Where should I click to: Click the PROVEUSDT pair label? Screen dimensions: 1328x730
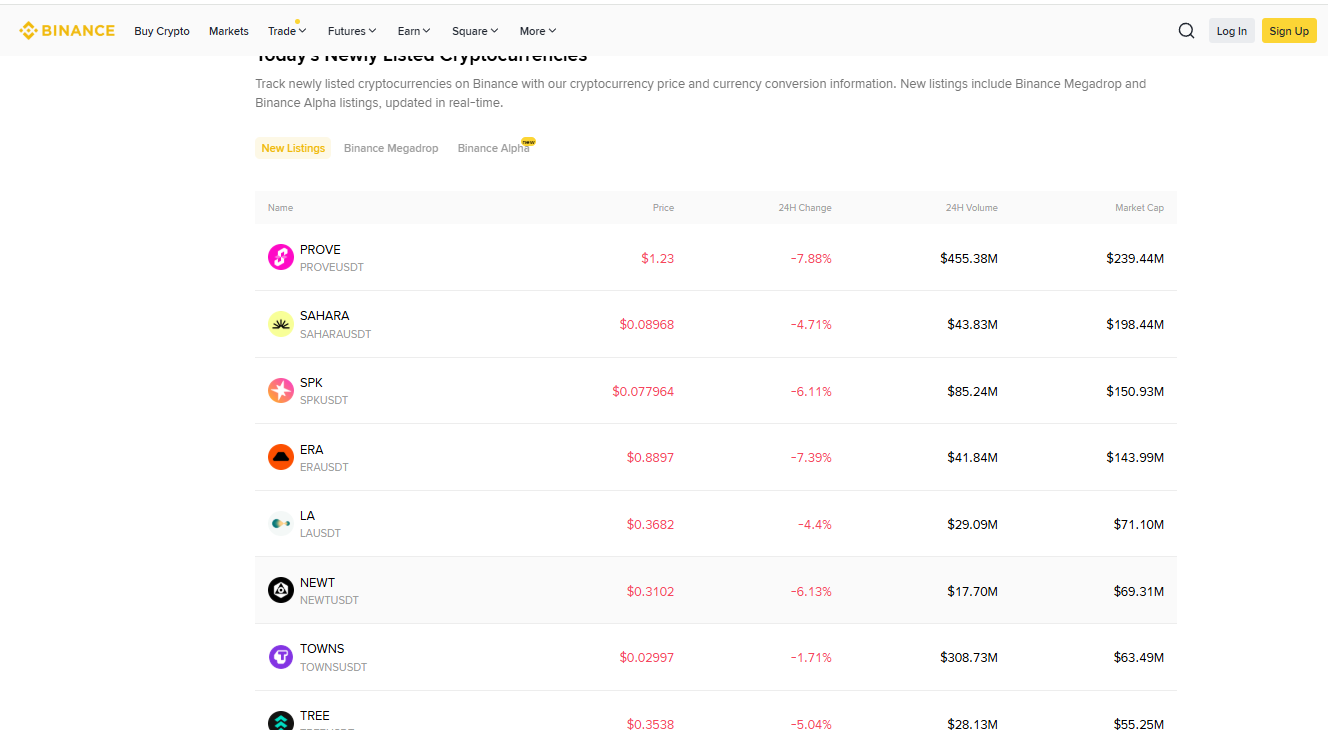click(332, 268)
